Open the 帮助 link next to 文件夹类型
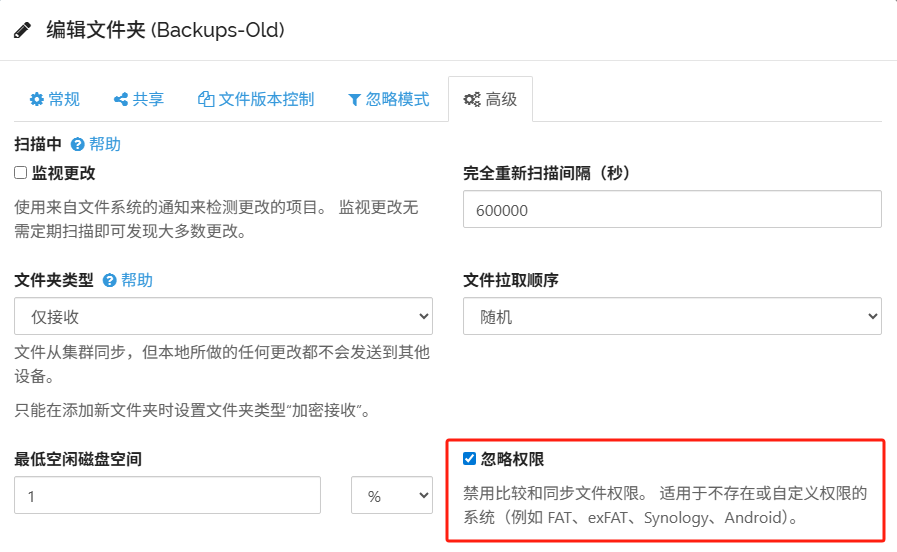This screenshot has width=897, height=552. [x=138, y=281]
